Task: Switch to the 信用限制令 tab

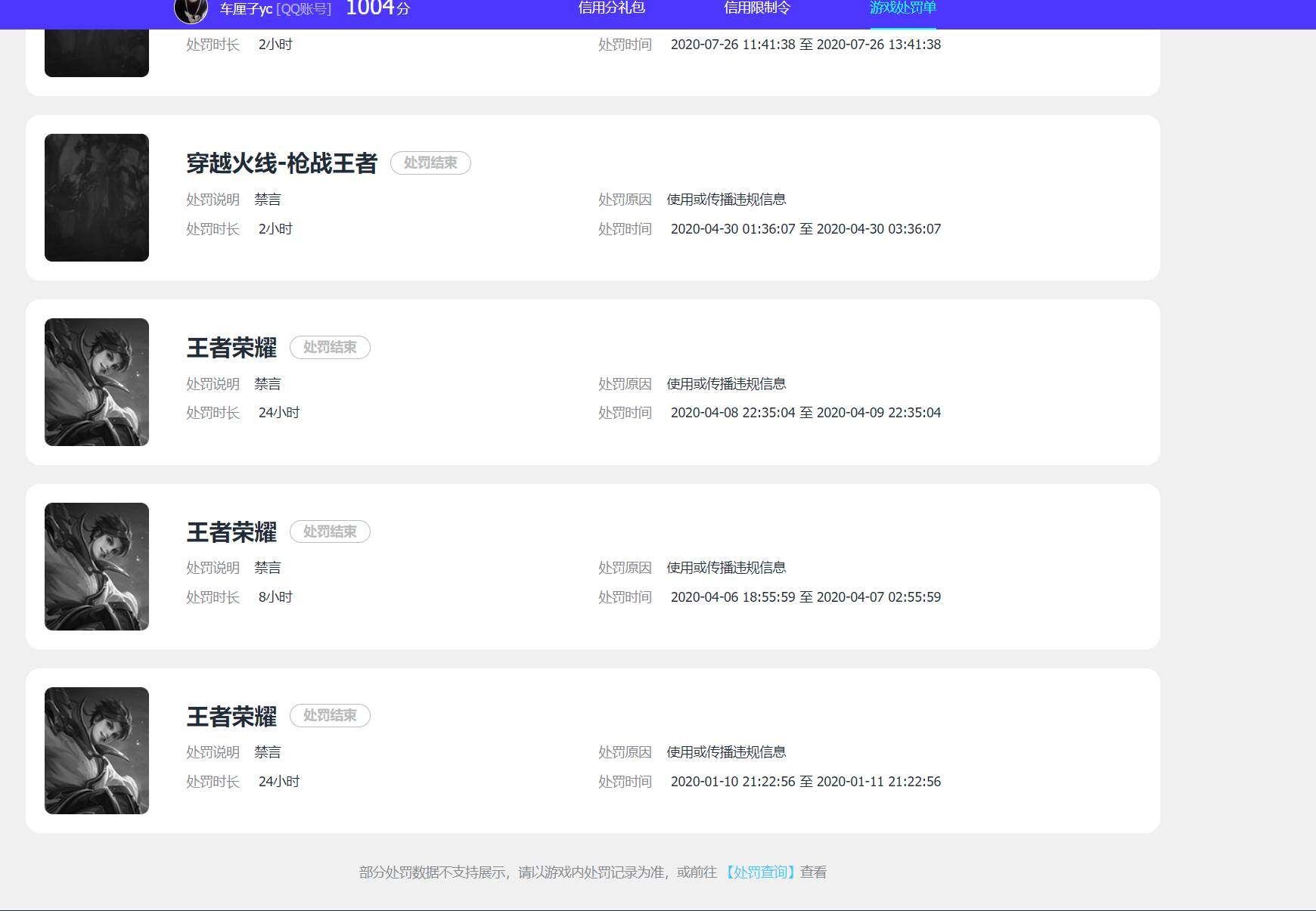Action: tap(757, 8)
